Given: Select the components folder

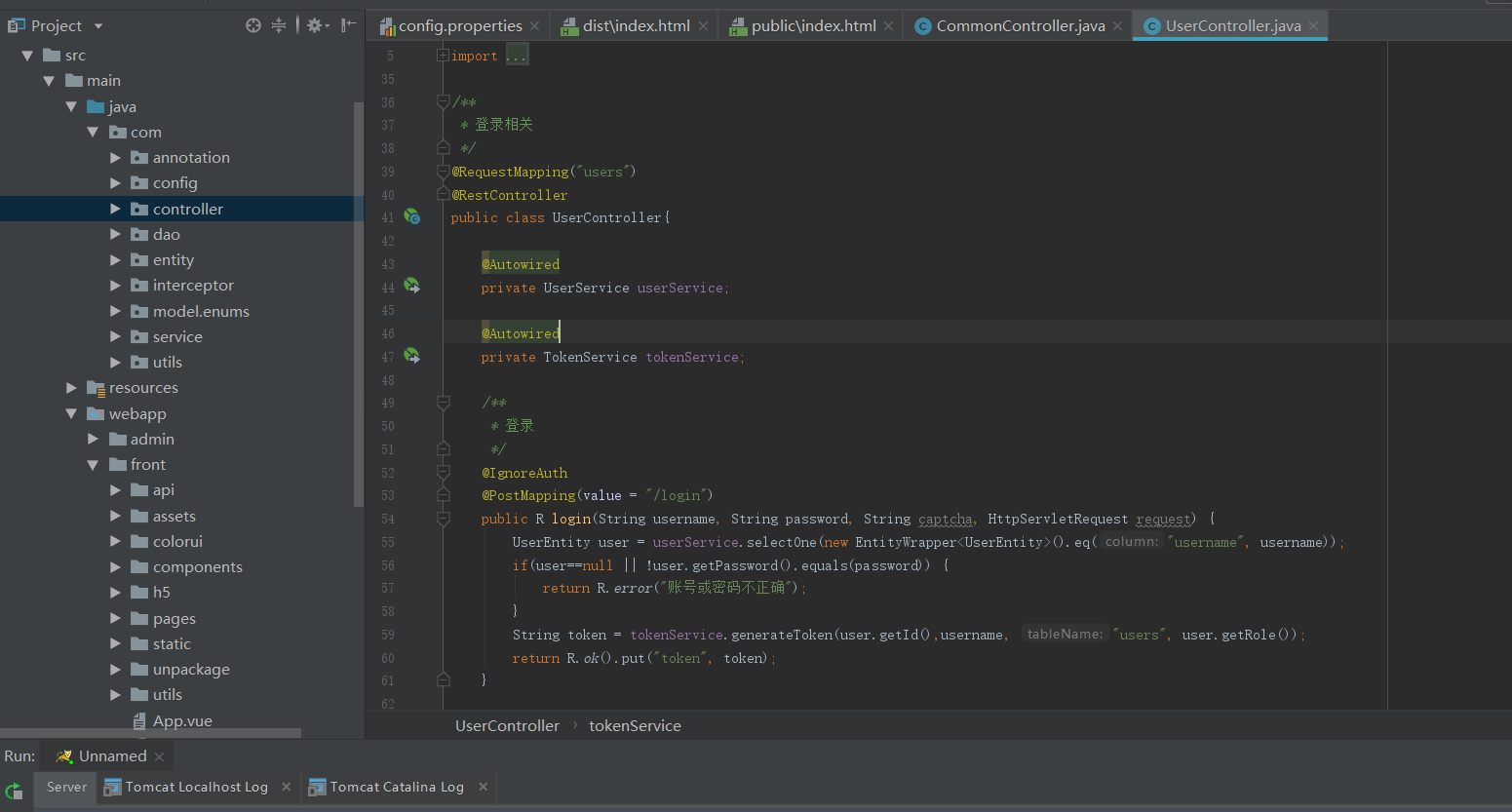Looking at the screenshot, I should point(197,566).
